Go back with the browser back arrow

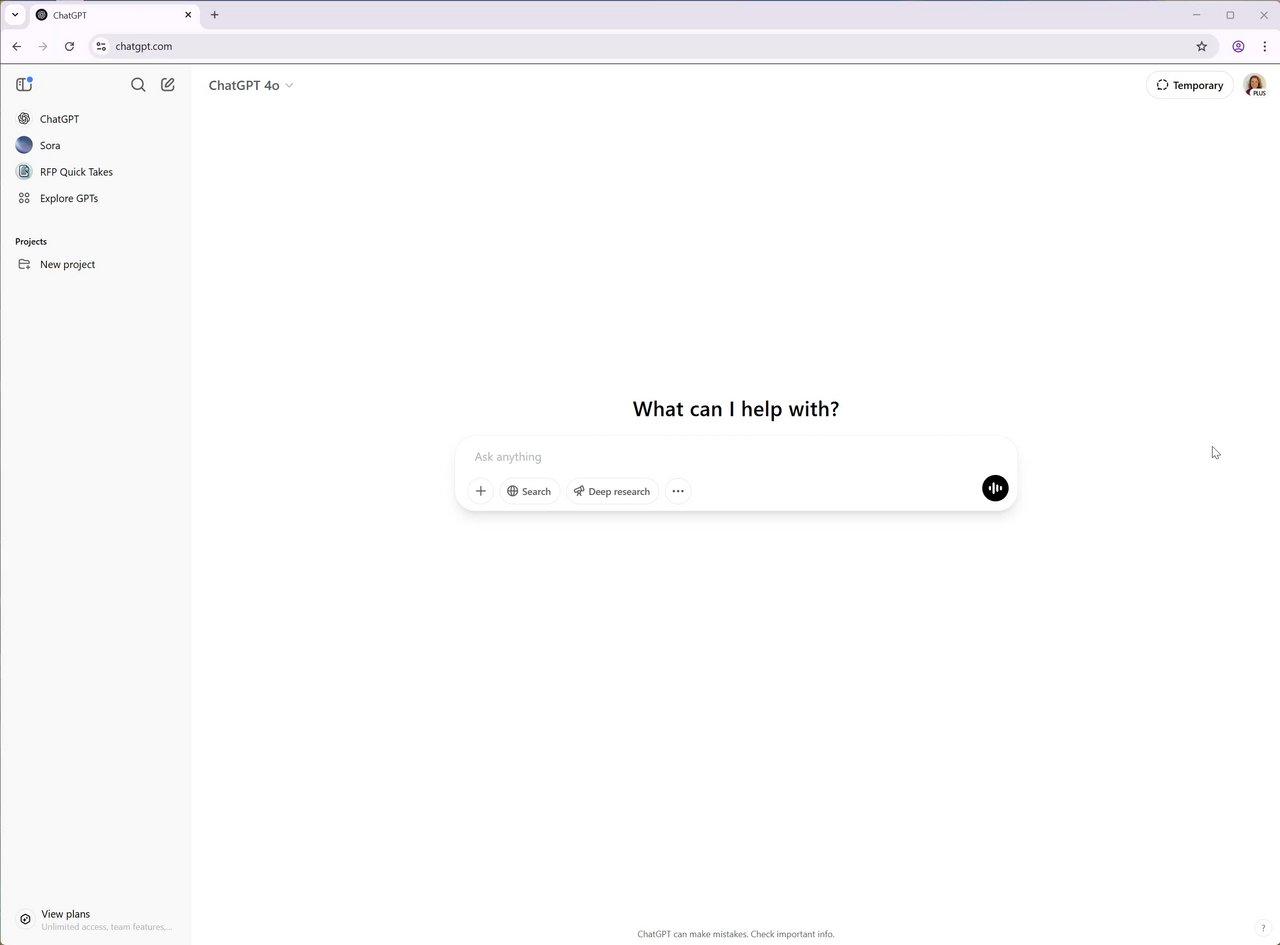click(17, 46)
